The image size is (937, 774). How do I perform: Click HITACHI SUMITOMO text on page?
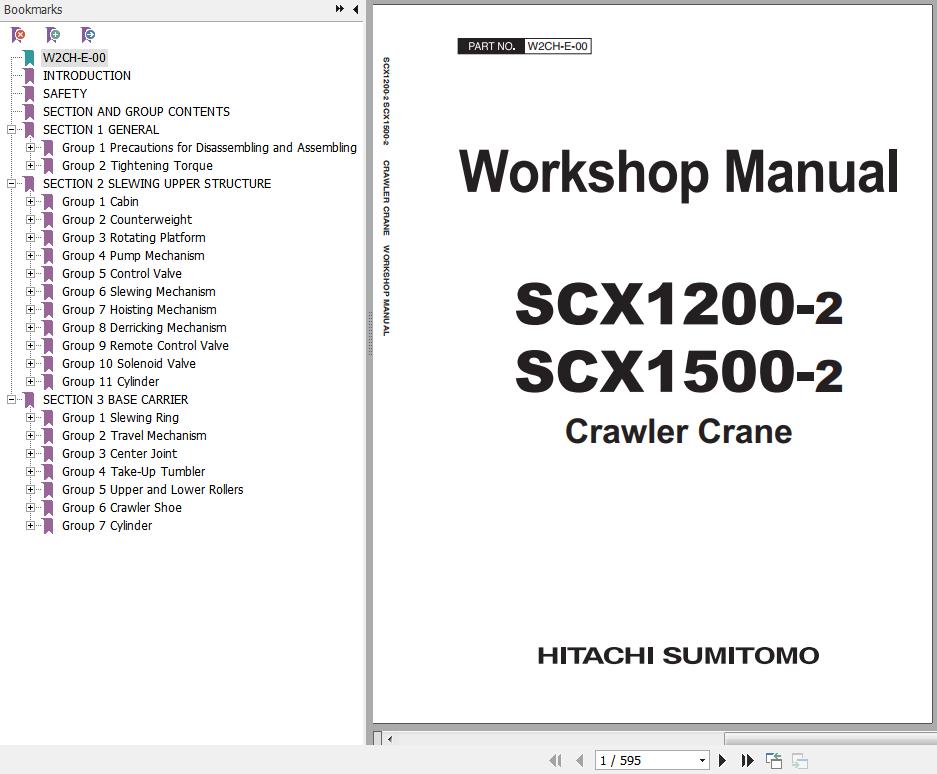coord(678,656)
